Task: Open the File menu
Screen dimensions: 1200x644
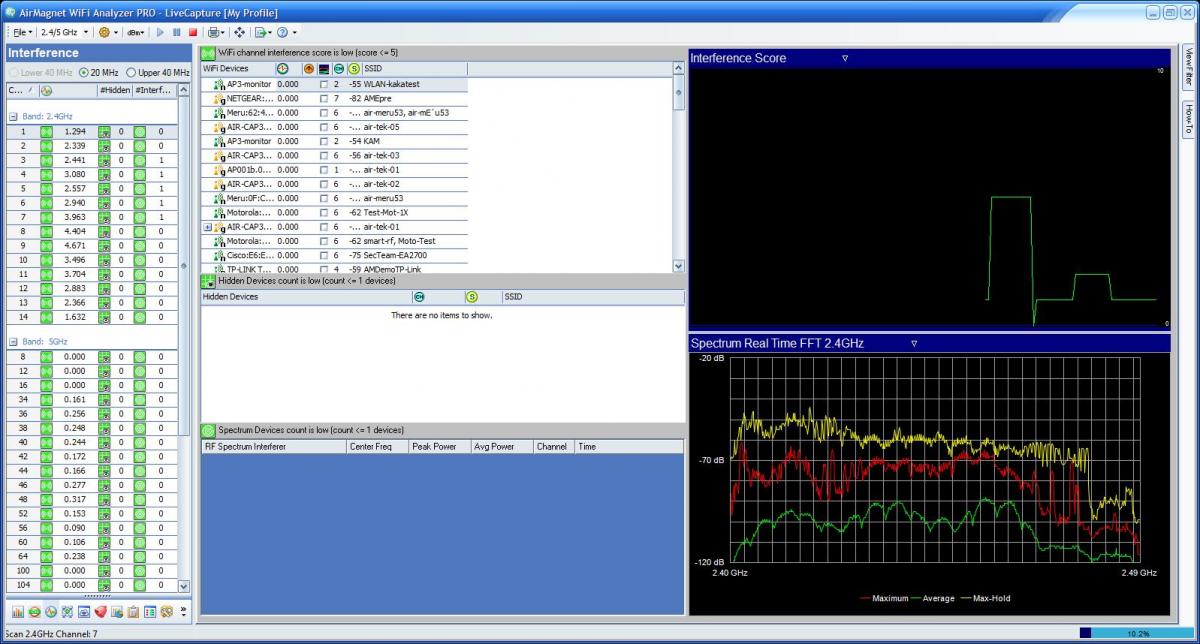Action: pyautogui.click(x=20, y=32)
